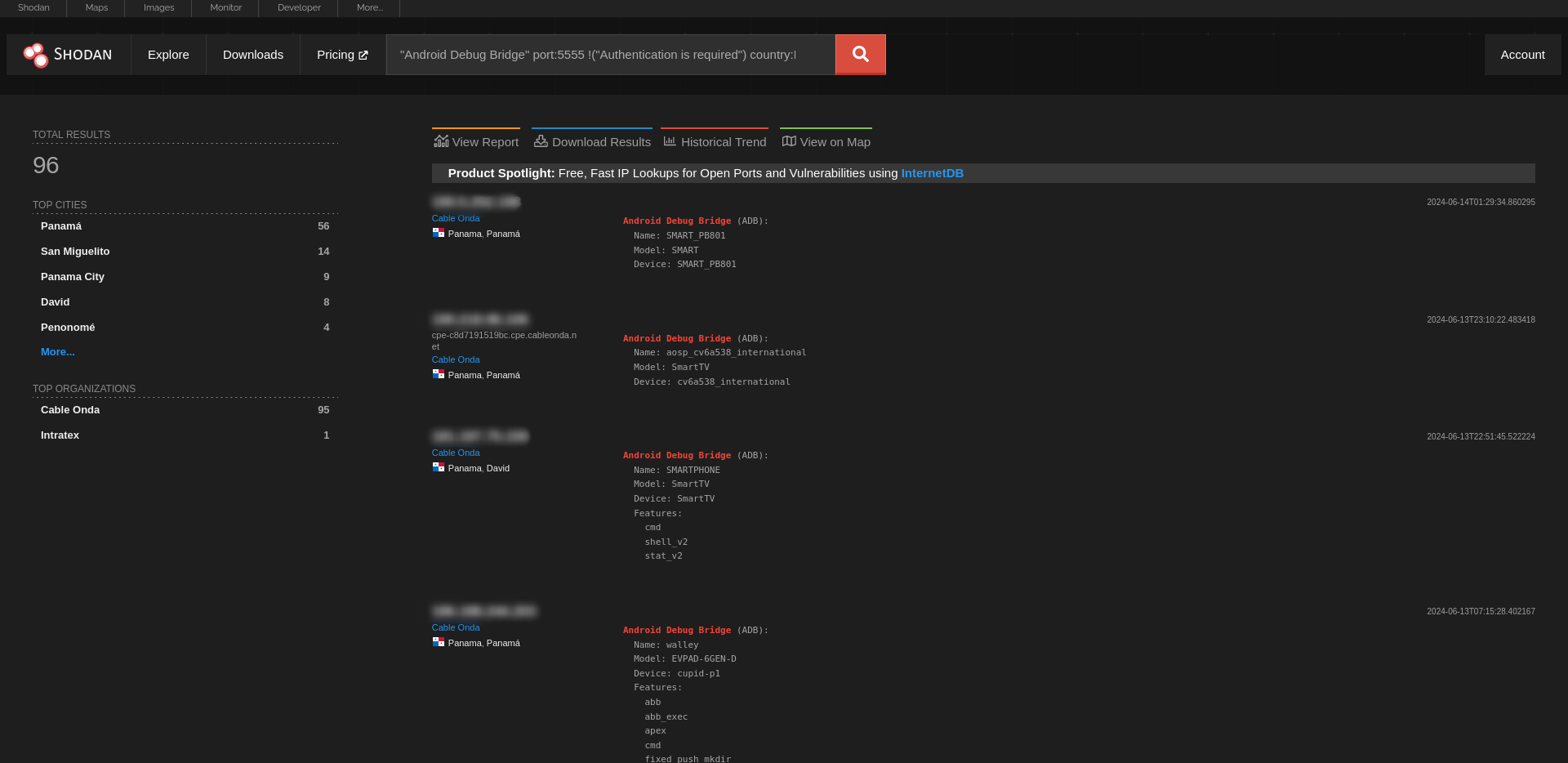The height and width of the screenshot is (763, 1568).
Task: Click the external link icon beside Pricing
Action: tap(363, 56)
